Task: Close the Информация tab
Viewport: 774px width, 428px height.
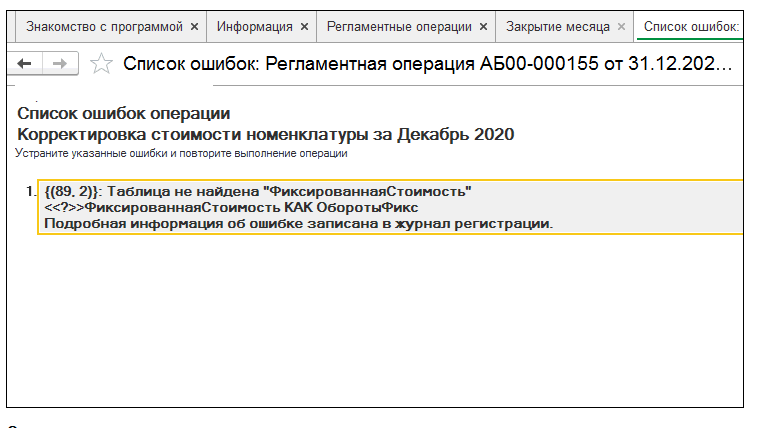Action: (304, 26)
